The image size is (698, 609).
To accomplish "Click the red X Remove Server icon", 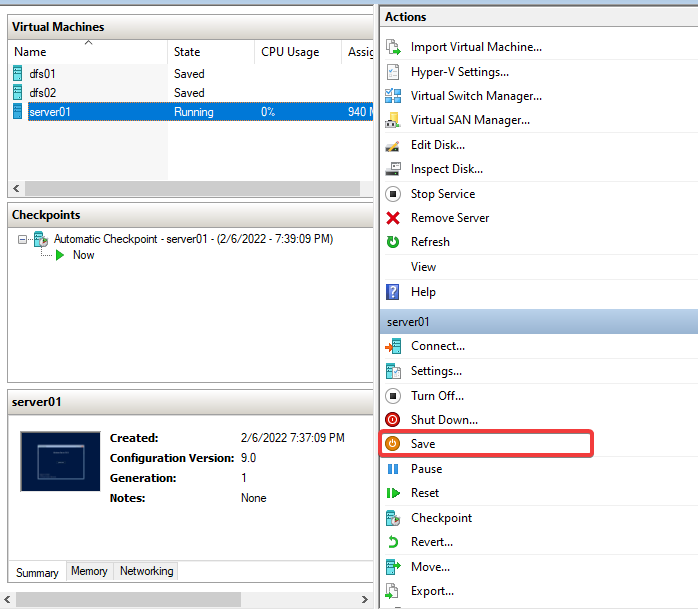I will tap(393, 218).
